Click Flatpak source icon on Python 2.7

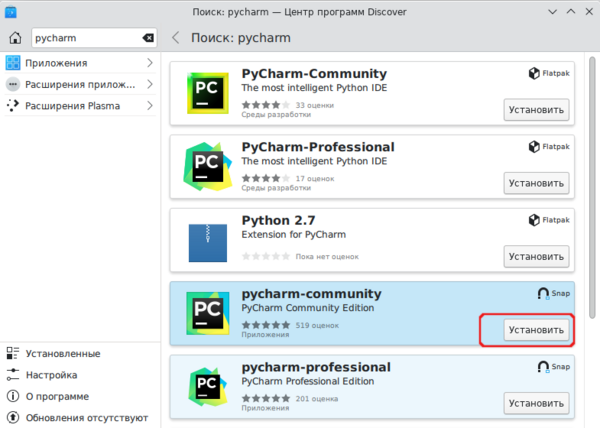point(534,220)
